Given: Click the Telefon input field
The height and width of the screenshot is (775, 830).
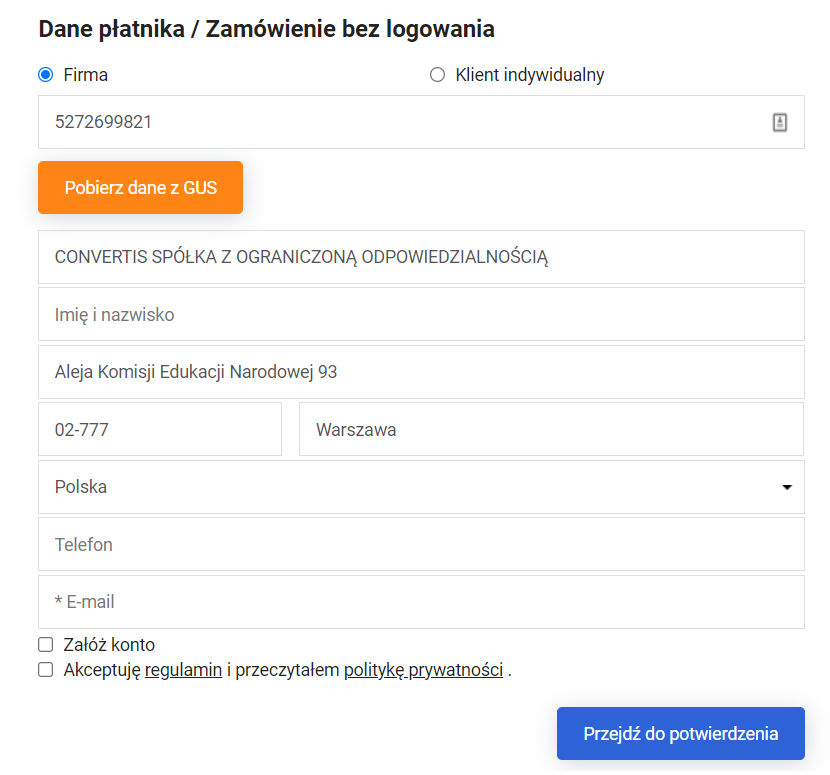Looking at the screenshot, I should pos(420,545).
